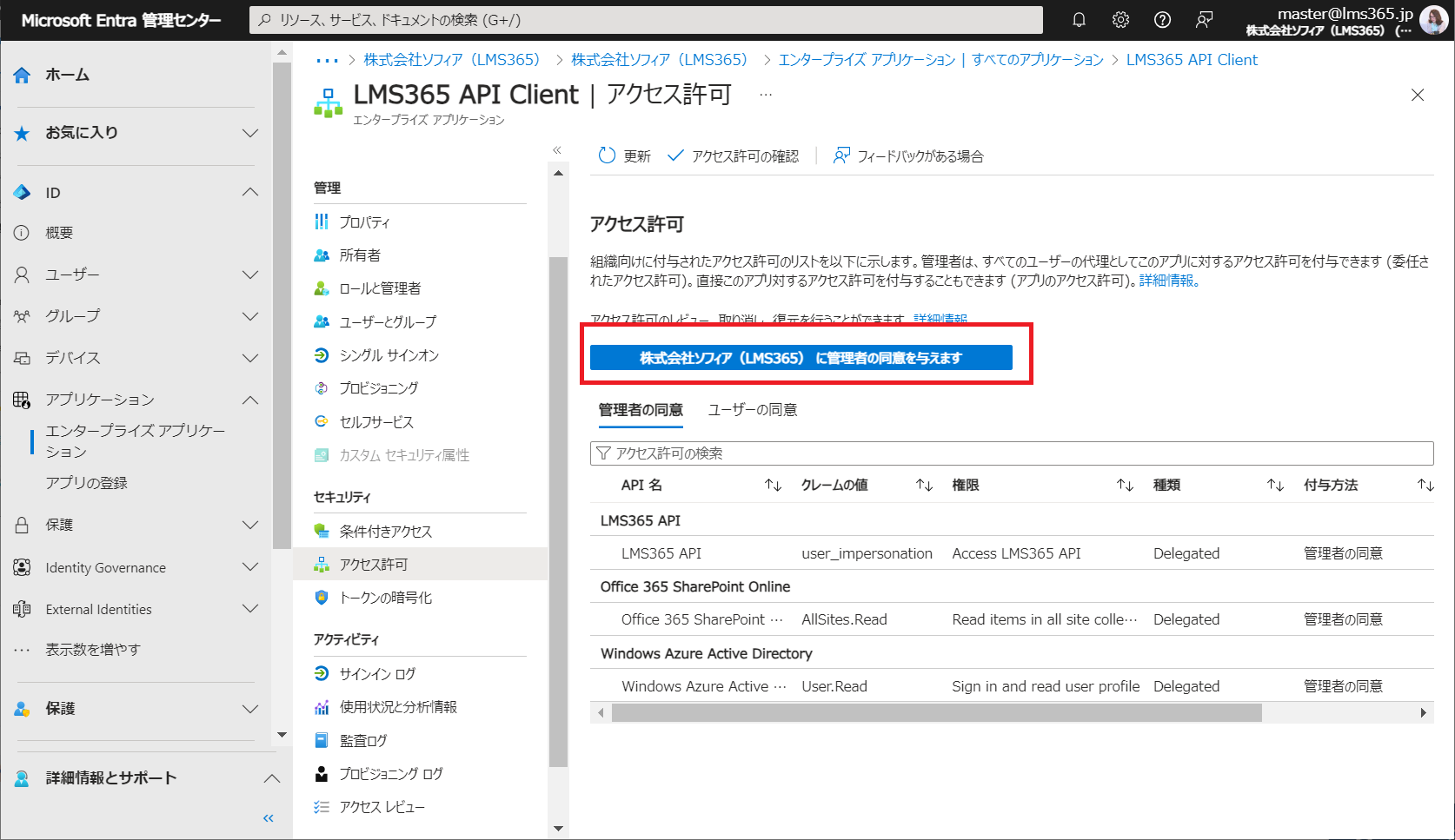Open 所有者 in resource menu
Image resolution: width=1455 pixels, height=840 pixels.
click(360, 255)
